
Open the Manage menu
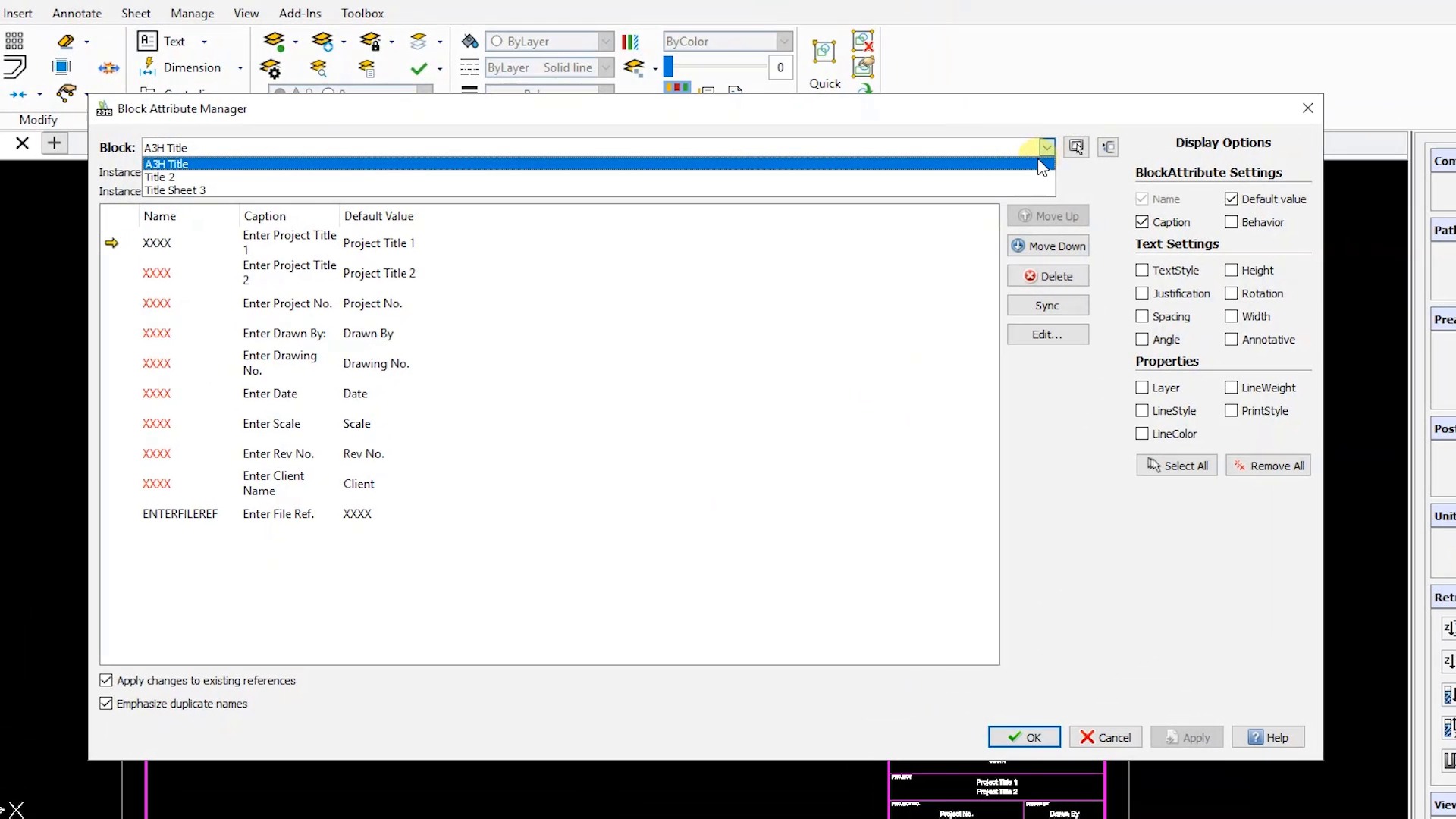tap(192, 13)
